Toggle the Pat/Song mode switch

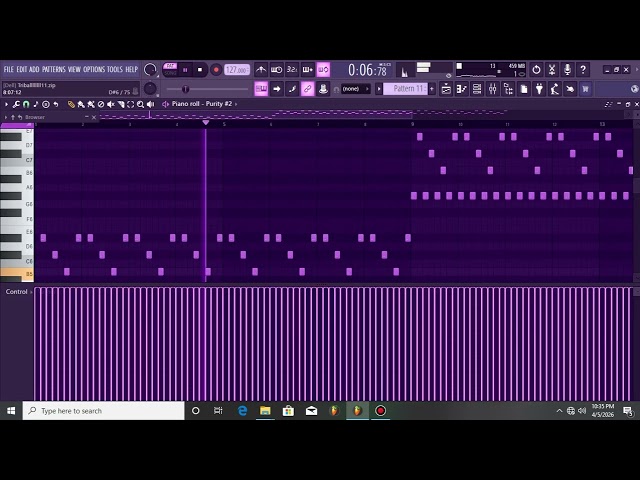[x=170, y=70]
